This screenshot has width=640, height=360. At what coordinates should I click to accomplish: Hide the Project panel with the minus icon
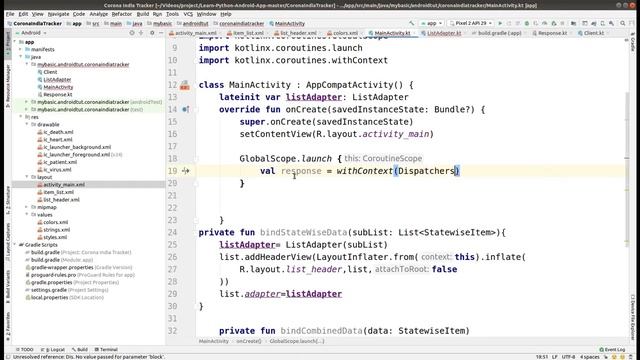[161, 33]
